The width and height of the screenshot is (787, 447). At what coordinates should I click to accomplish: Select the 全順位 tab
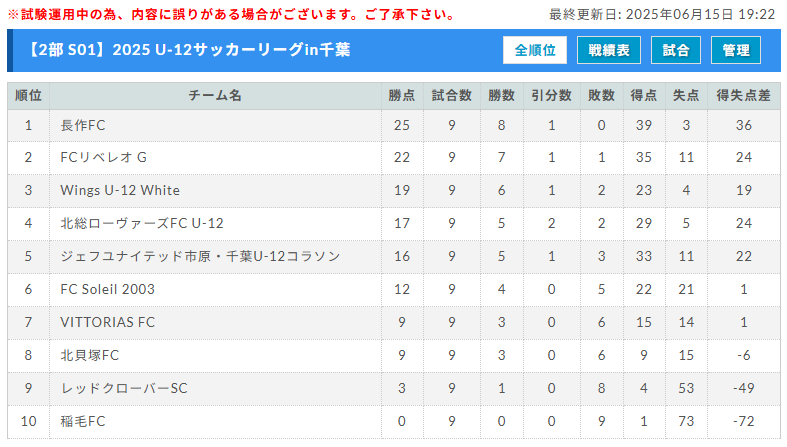(535, 50)
